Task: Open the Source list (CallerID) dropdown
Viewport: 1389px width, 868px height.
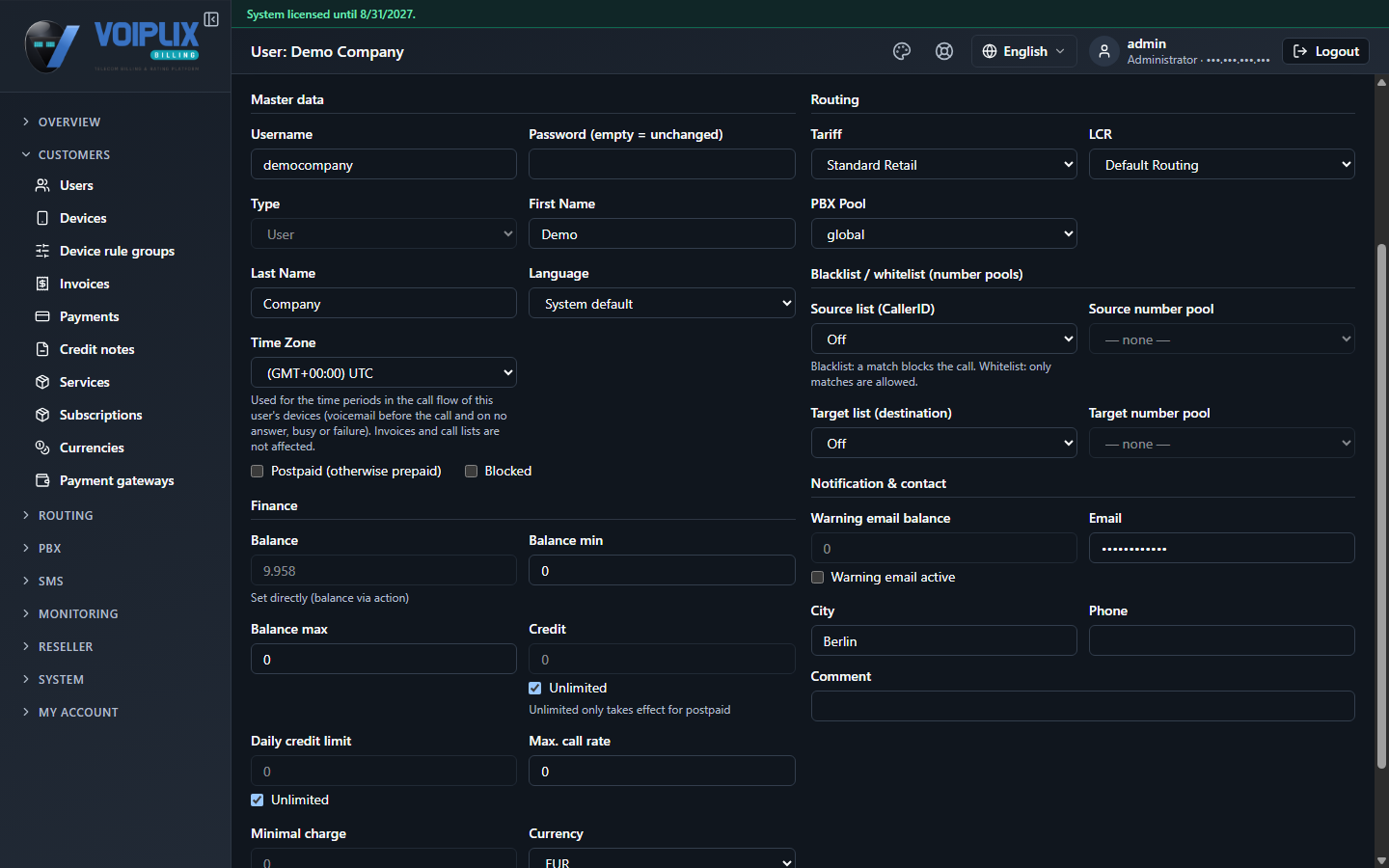Action: pos(943,339)
